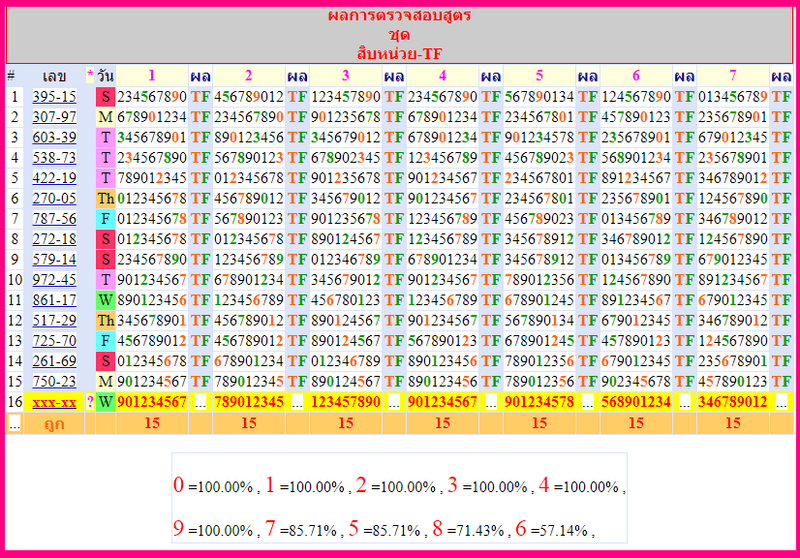
Task: Click the title ผลการตรวจสอบสูตร
Action: (399, 15)
